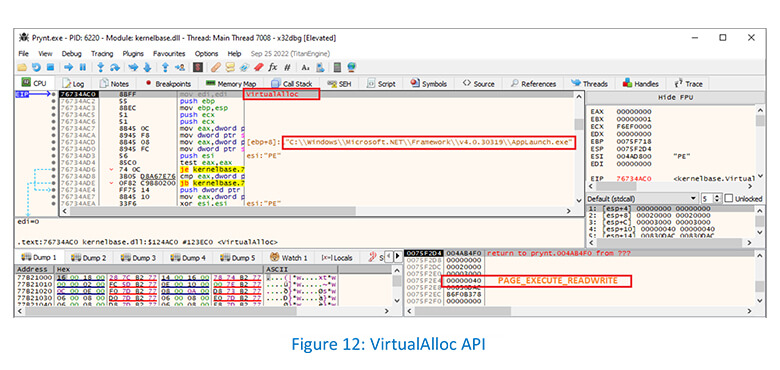780x370 pixels.
Task: Switch to the Script tab
Action: point(382,84)
